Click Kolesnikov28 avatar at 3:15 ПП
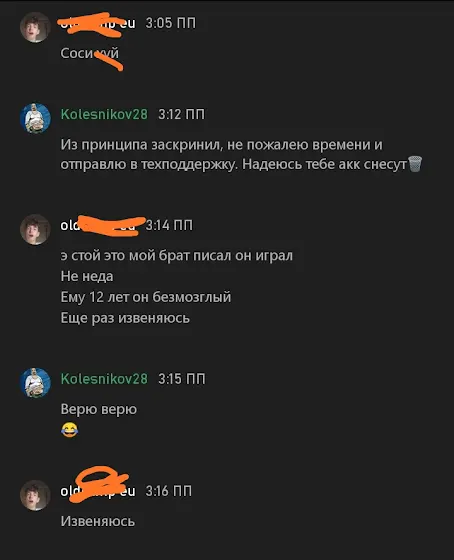 (35, 382)
